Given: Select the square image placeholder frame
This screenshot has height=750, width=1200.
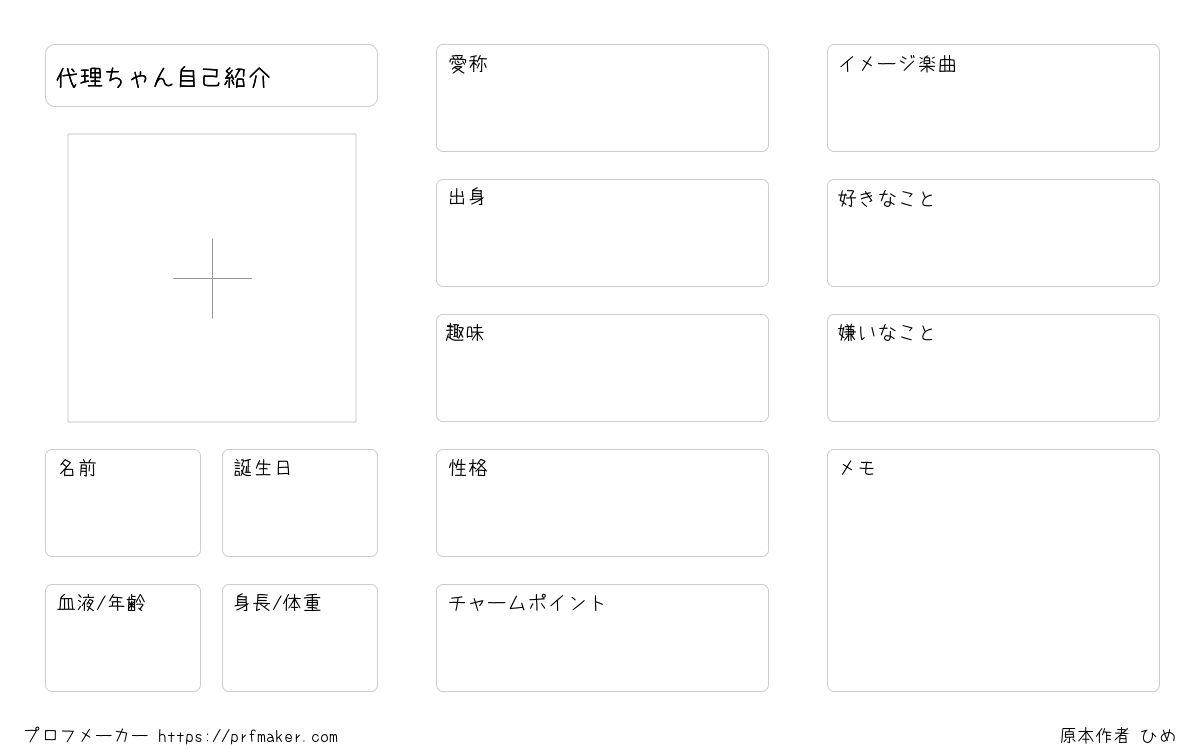Looking at the screenshot, I should coord(212,278).
